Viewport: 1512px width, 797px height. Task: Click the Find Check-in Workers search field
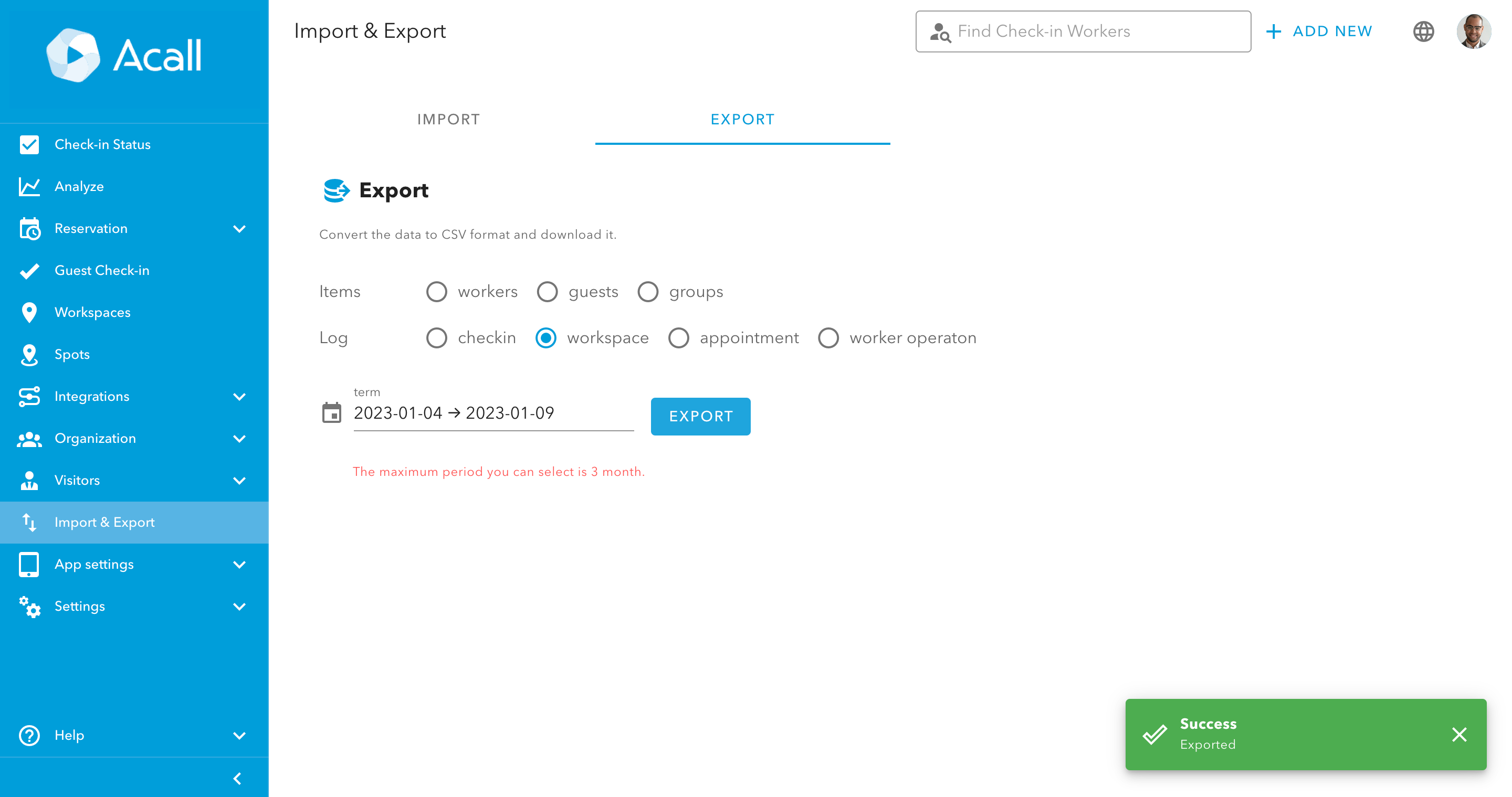pyautogui.click(x=1083, y=31)
